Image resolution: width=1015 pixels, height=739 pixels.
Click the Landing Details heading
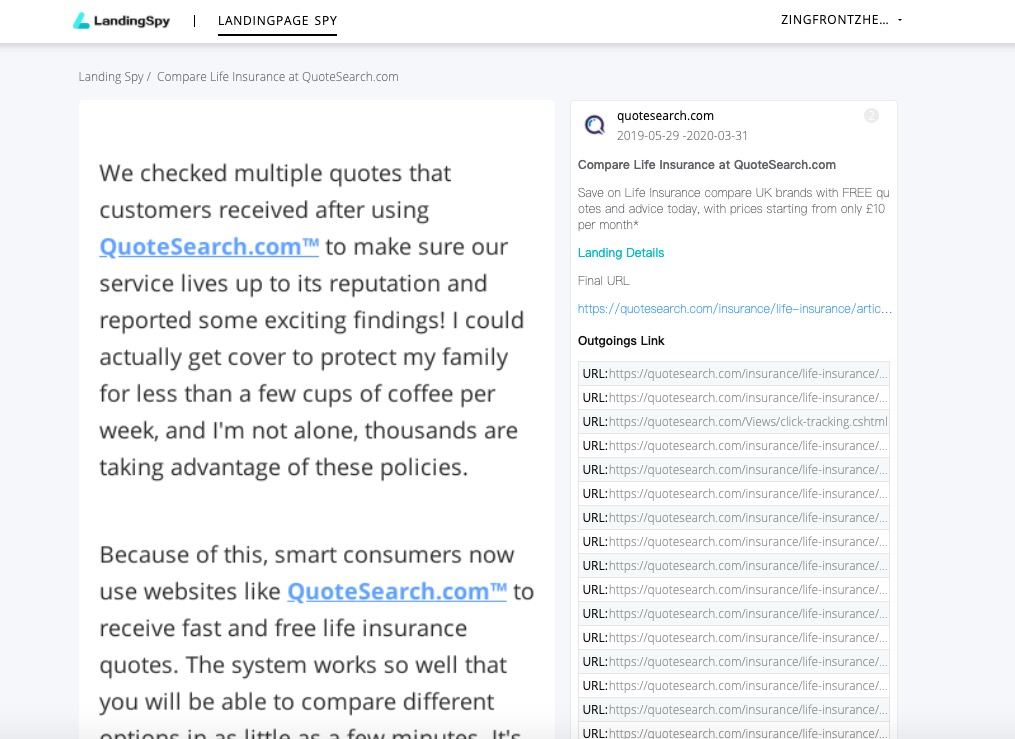click(621, 253)
